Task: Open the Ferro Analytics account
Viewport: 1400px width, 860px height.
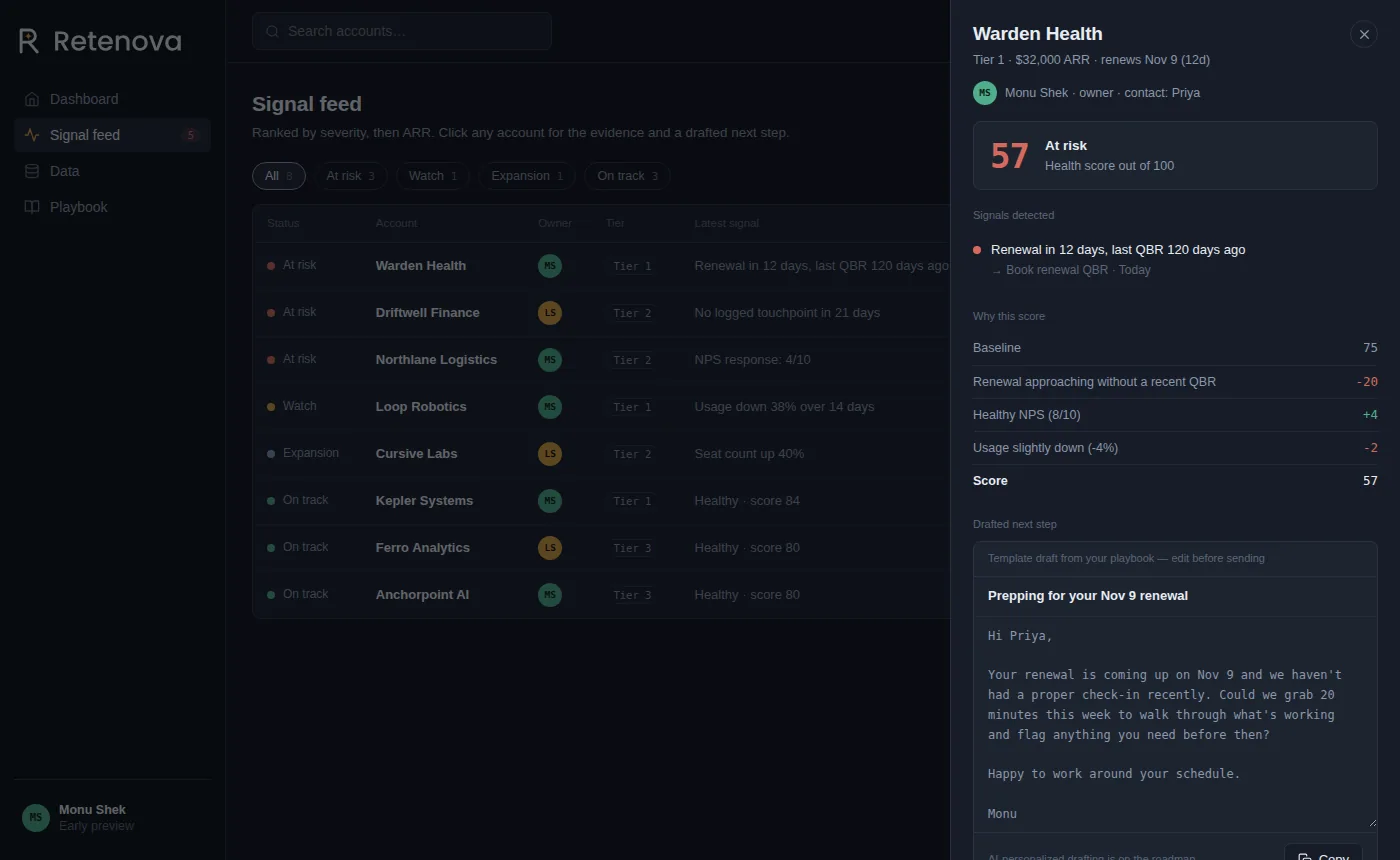Action: click(x=422, y=548)
